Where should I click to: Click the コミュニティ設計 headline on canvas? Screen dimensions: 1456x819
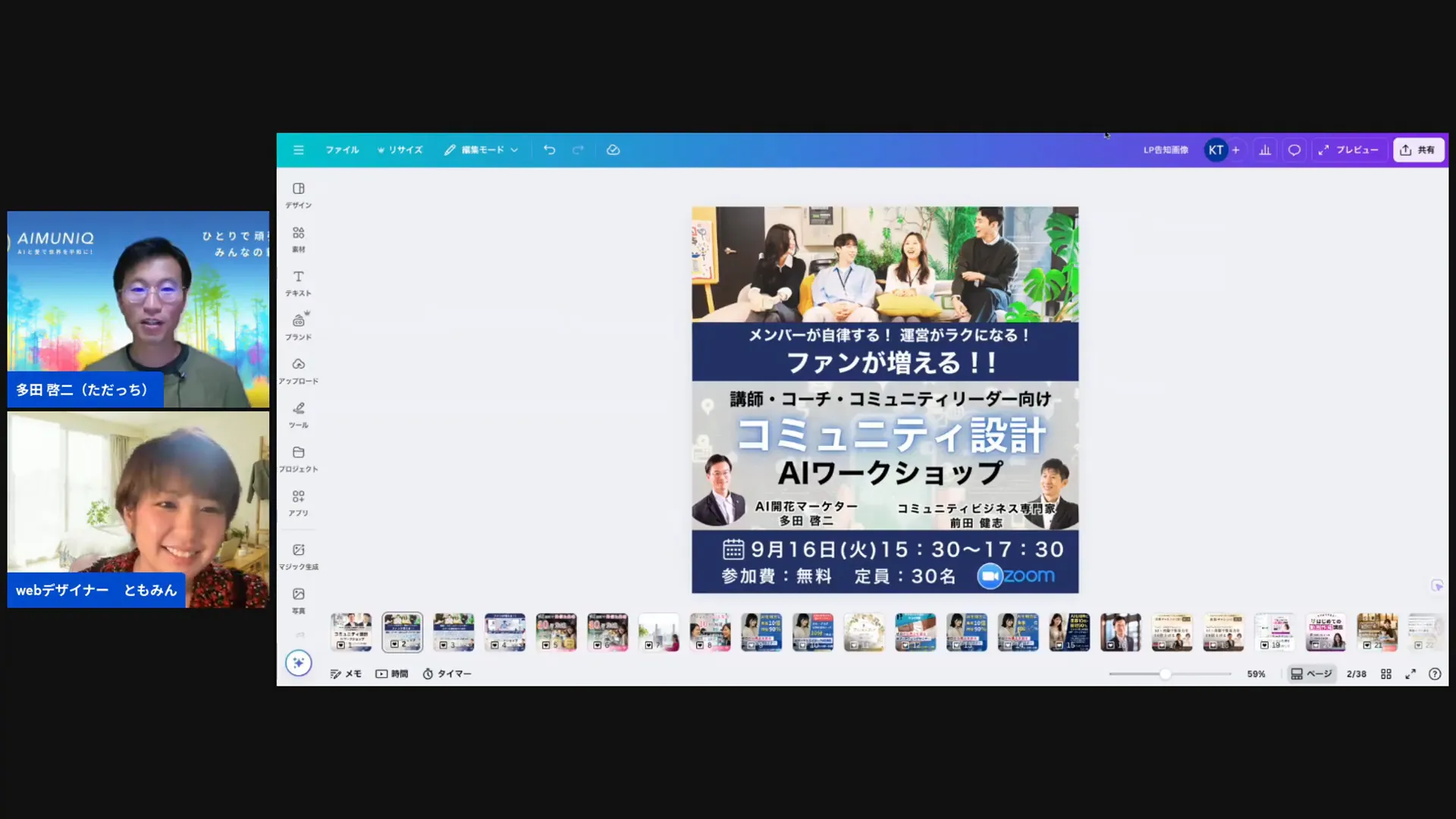892,435
